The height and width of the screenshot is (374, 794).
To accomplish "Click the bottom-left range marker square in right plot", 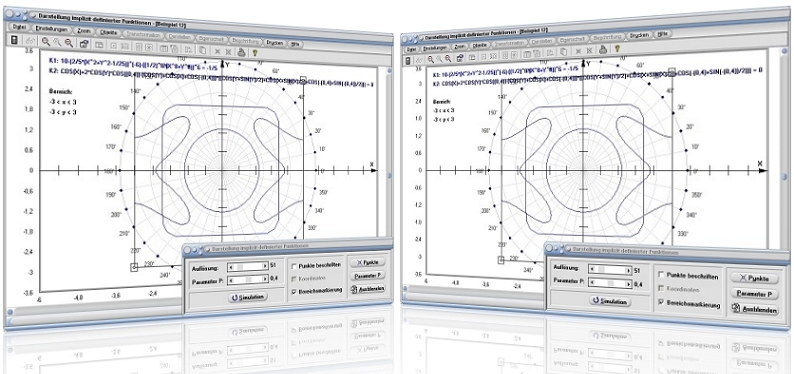I will pyautogui.click(x=501, y=260).
